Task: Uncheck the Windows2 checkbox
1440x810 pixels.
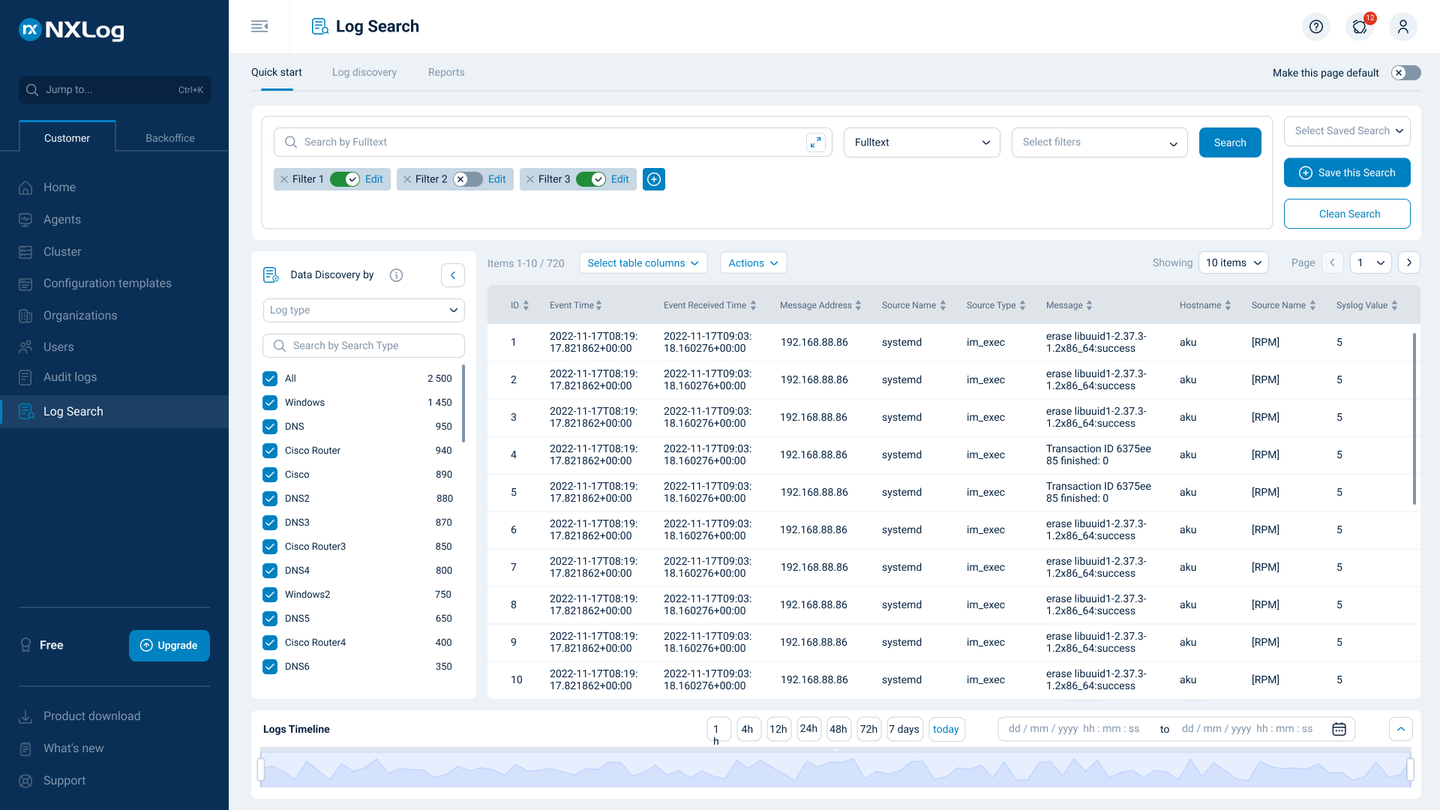Action: (270, 594)
